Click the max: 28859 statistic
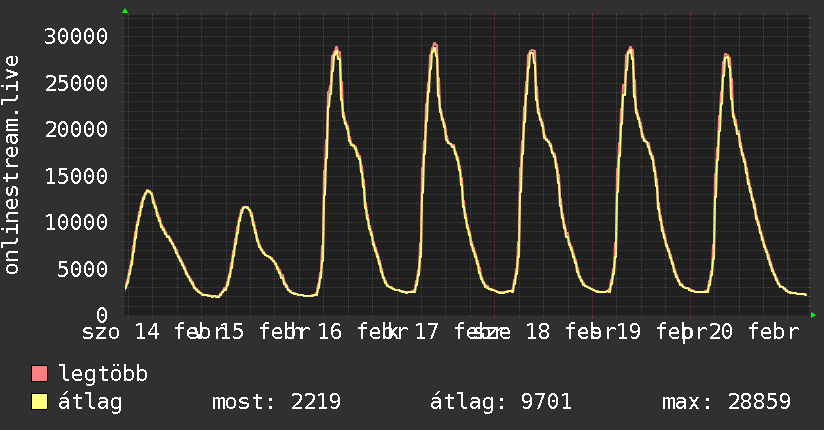The width and height of the screenshot is (824, 430). pos(726,402)
